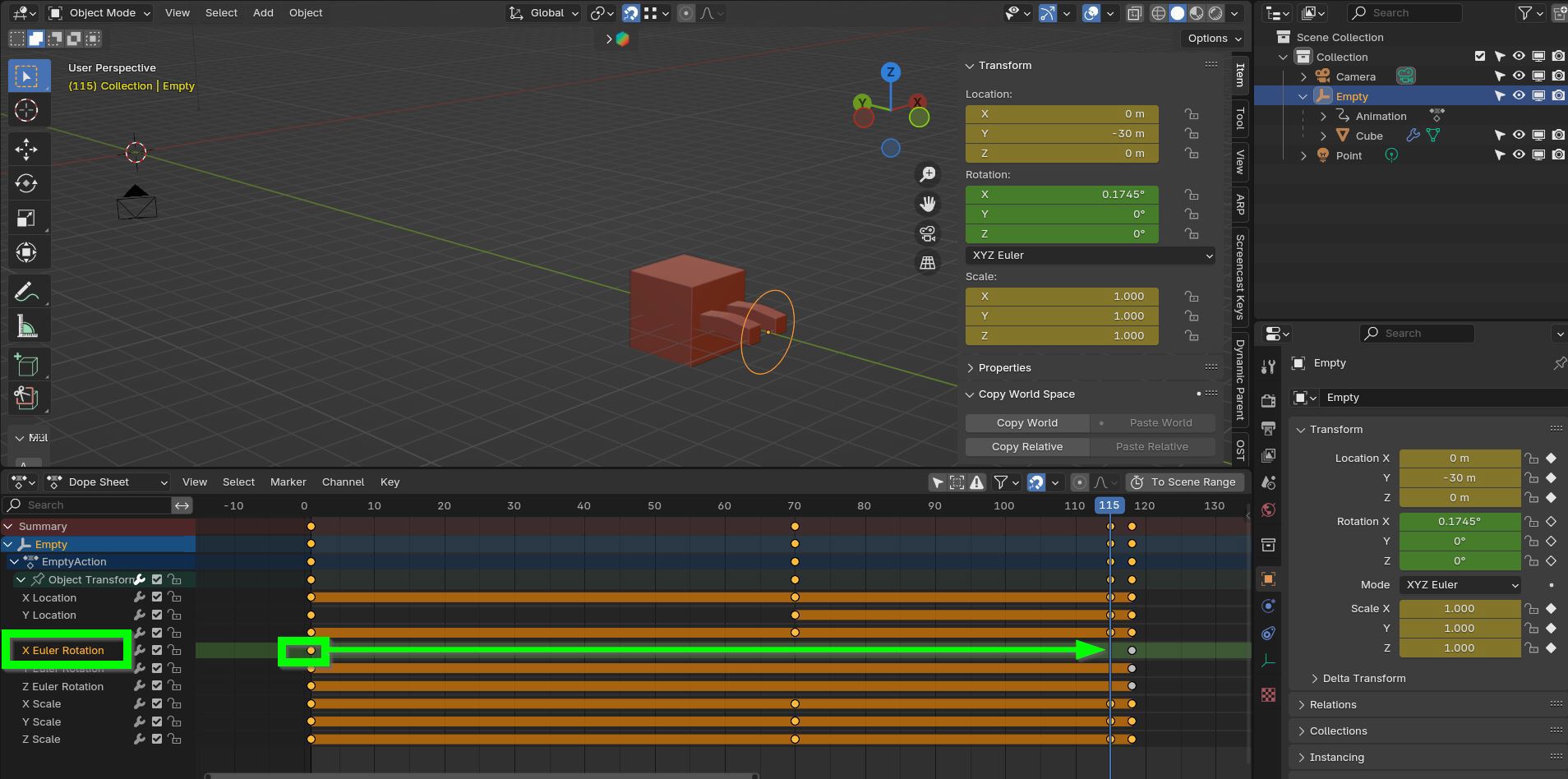This screenshot has width=1568, height=779.
Task: Activate the Select Box tool
Action: (26, 76)
